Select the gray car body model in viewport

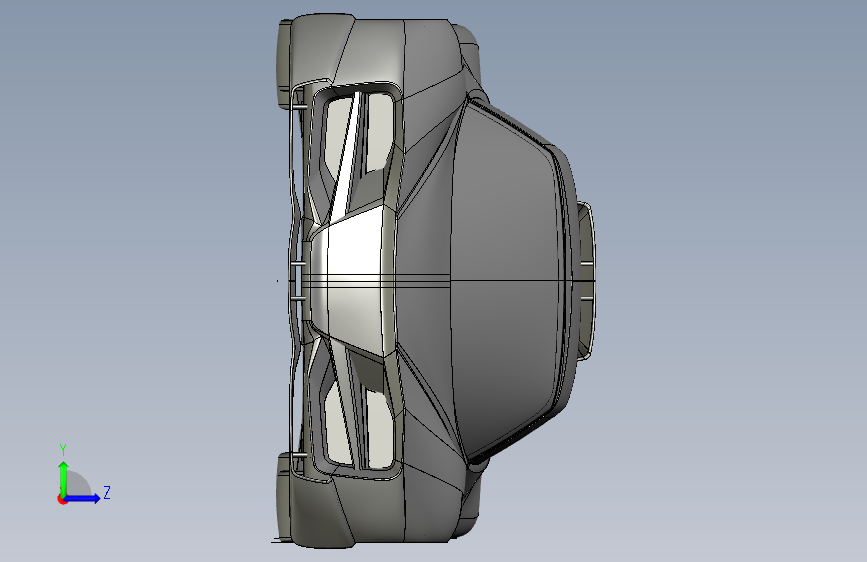(437, 281)
